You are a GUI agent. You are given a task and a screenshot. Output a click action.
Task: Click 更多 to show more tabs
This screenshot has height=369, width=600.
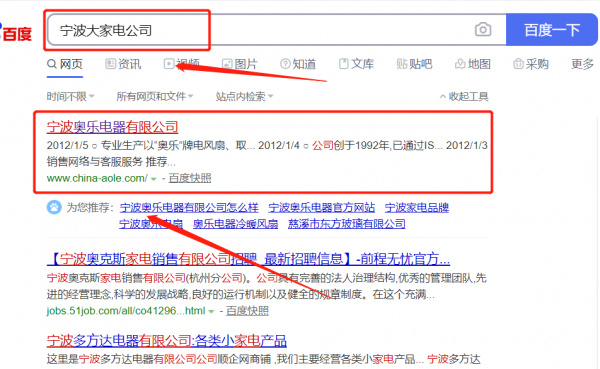582,64
